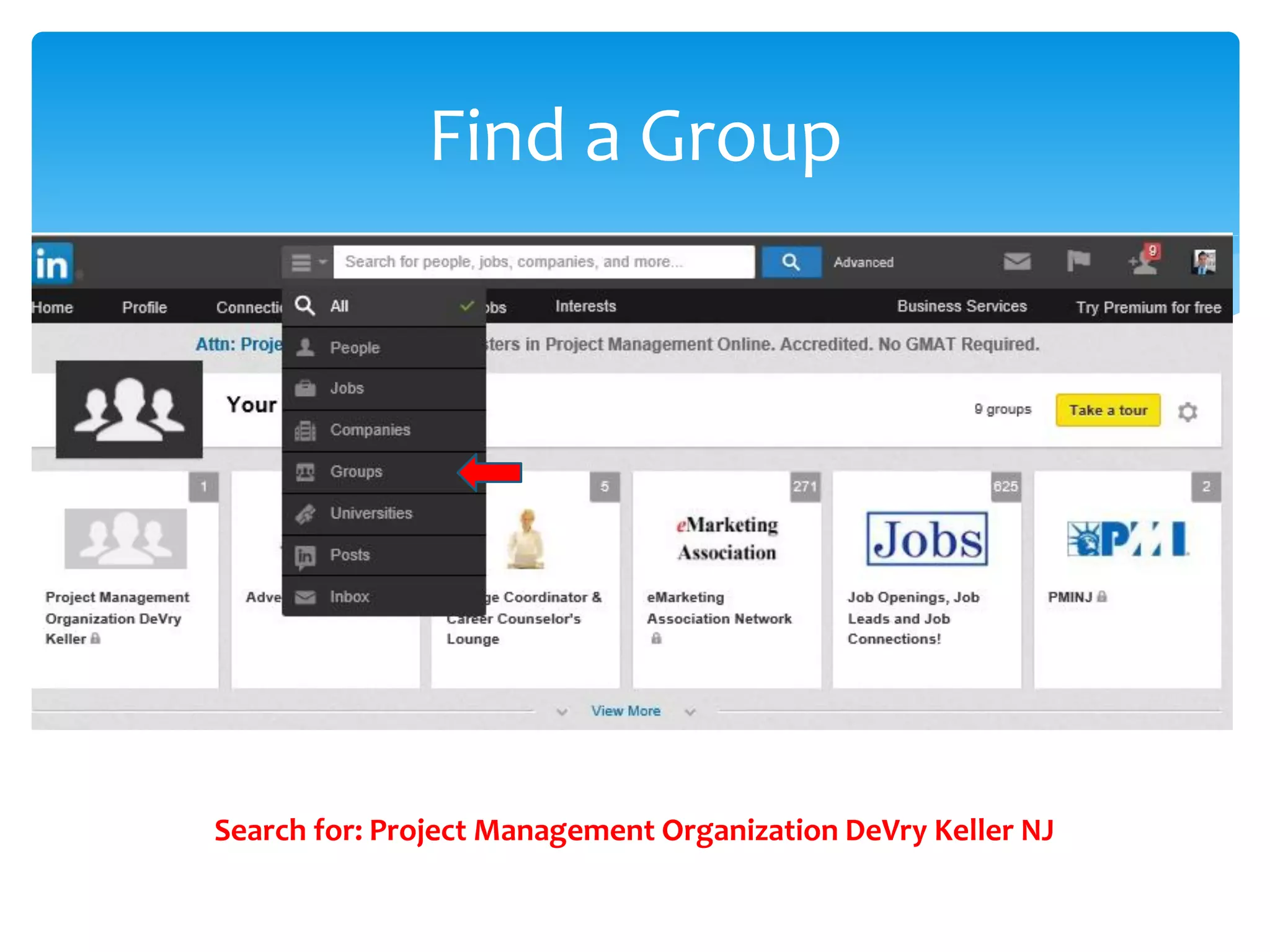The image size is (1270, 952).
Task: Open Project Management Organization DeVry Keller group
Action: tap(118, 618)
